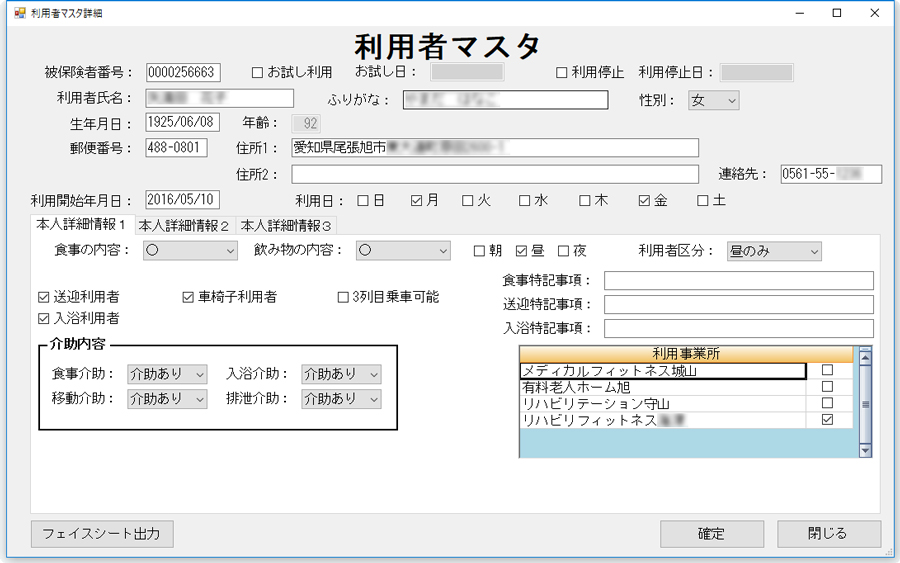900x563 pixels.
Task: Enable the 利用停止 checkbox
Action: [x=561, y=73]
